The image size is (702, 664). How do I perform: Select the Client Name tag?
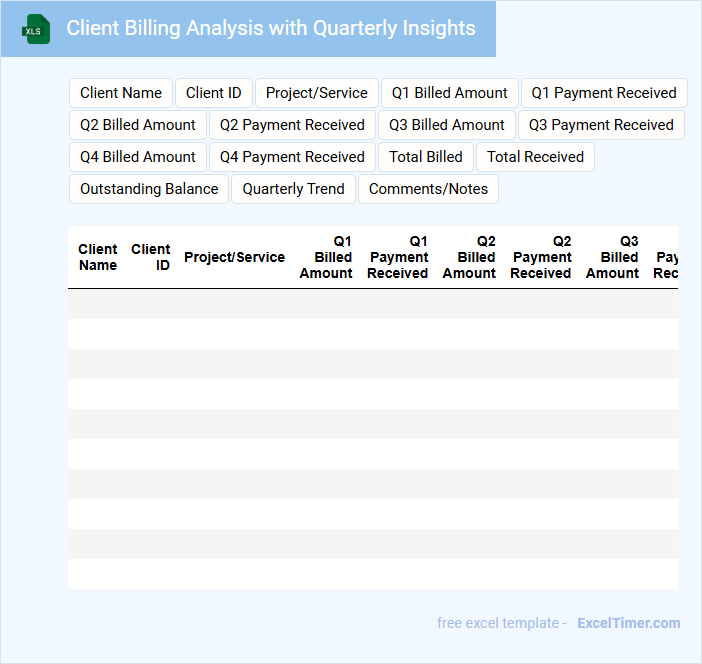click(x=121, y=93)
